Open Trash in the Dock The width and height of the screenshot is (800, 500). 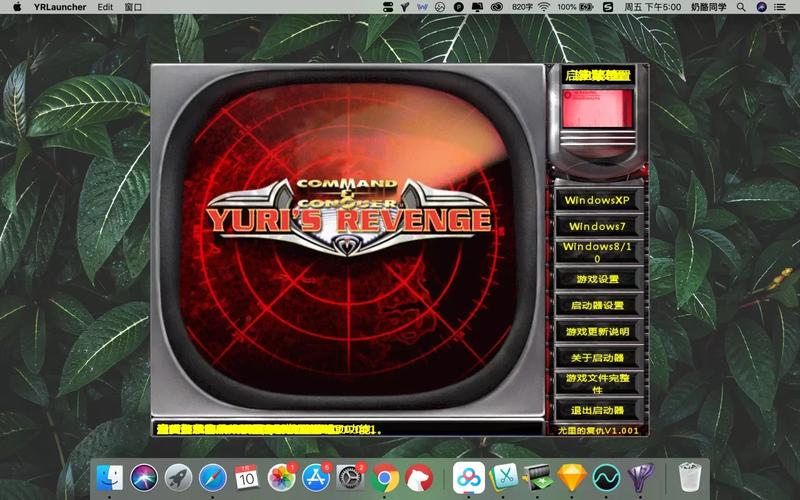[x=688, y=478]
